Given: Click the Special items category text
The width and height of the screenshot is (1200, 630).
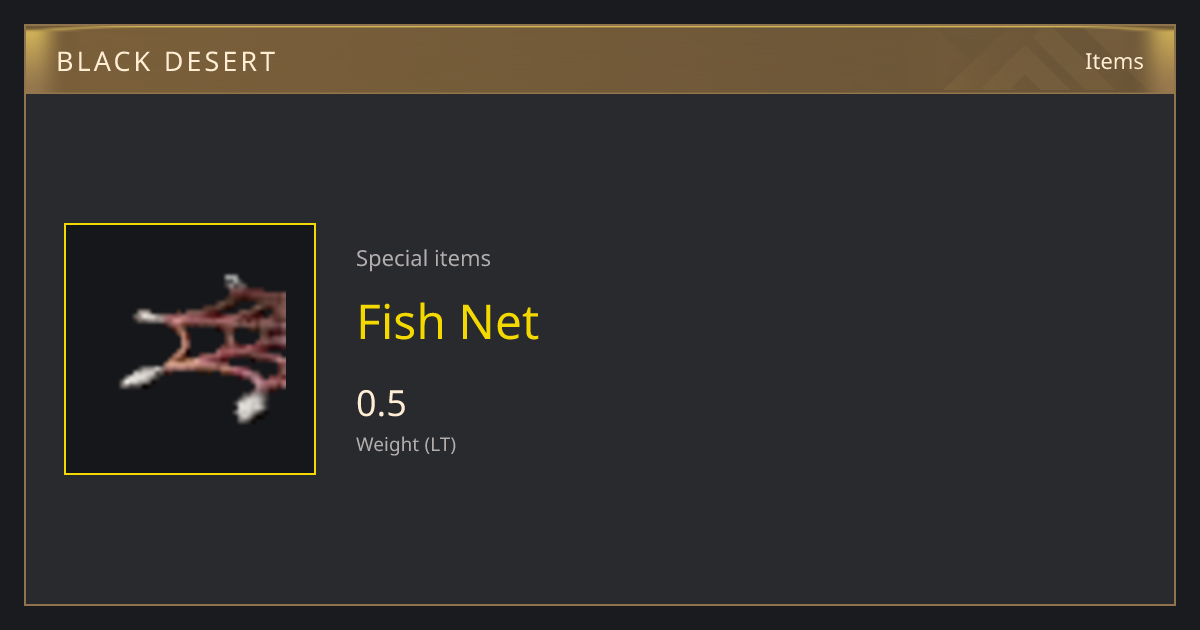Looking at the screenshot, I should 423,258.
